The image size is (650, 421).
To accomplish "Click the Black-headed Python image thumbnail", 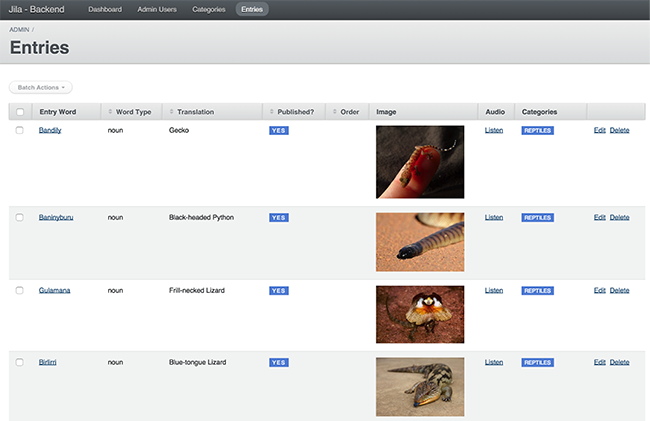I will 420,242.
